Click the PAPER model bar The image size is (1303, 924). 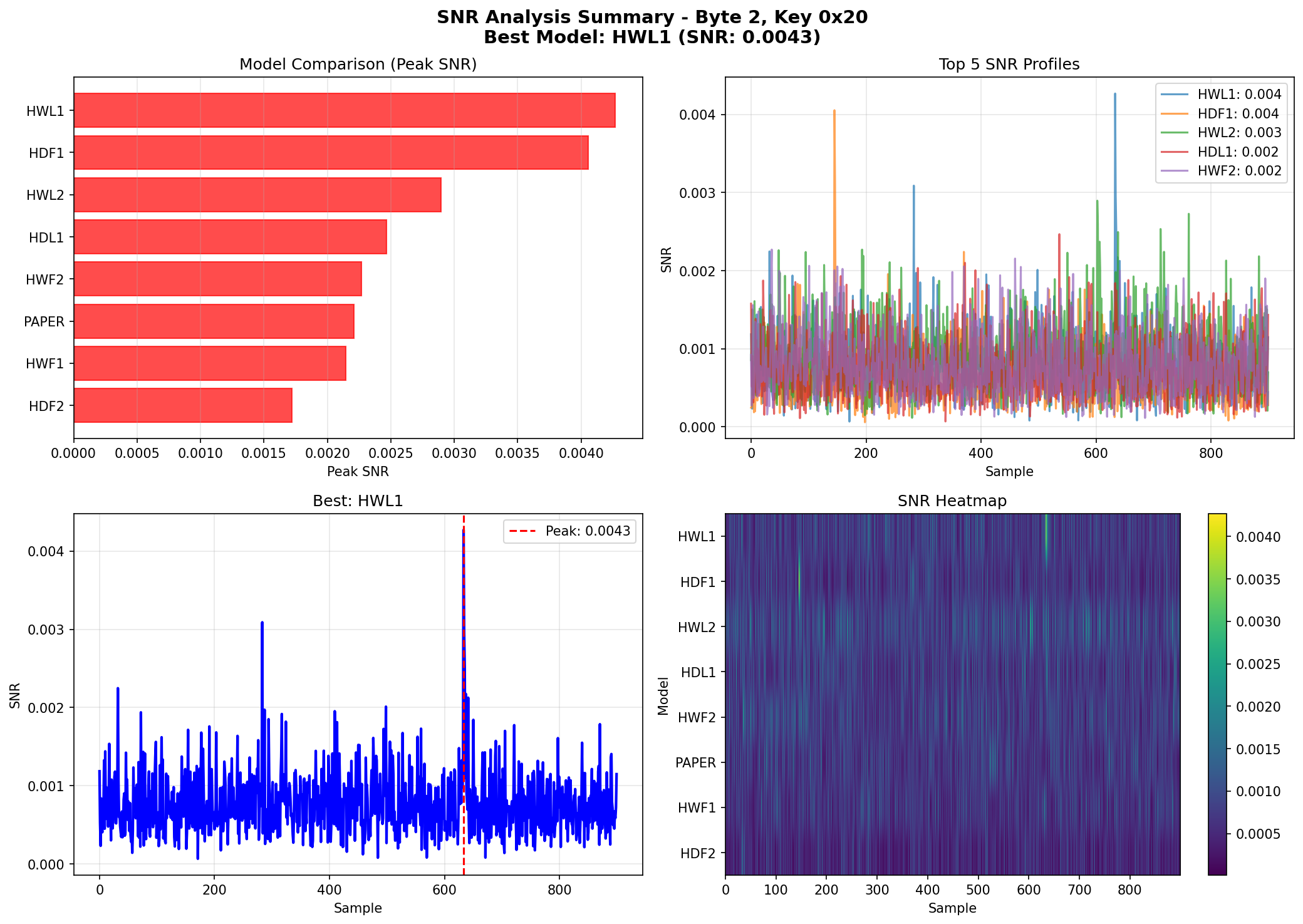coord(214,321)
